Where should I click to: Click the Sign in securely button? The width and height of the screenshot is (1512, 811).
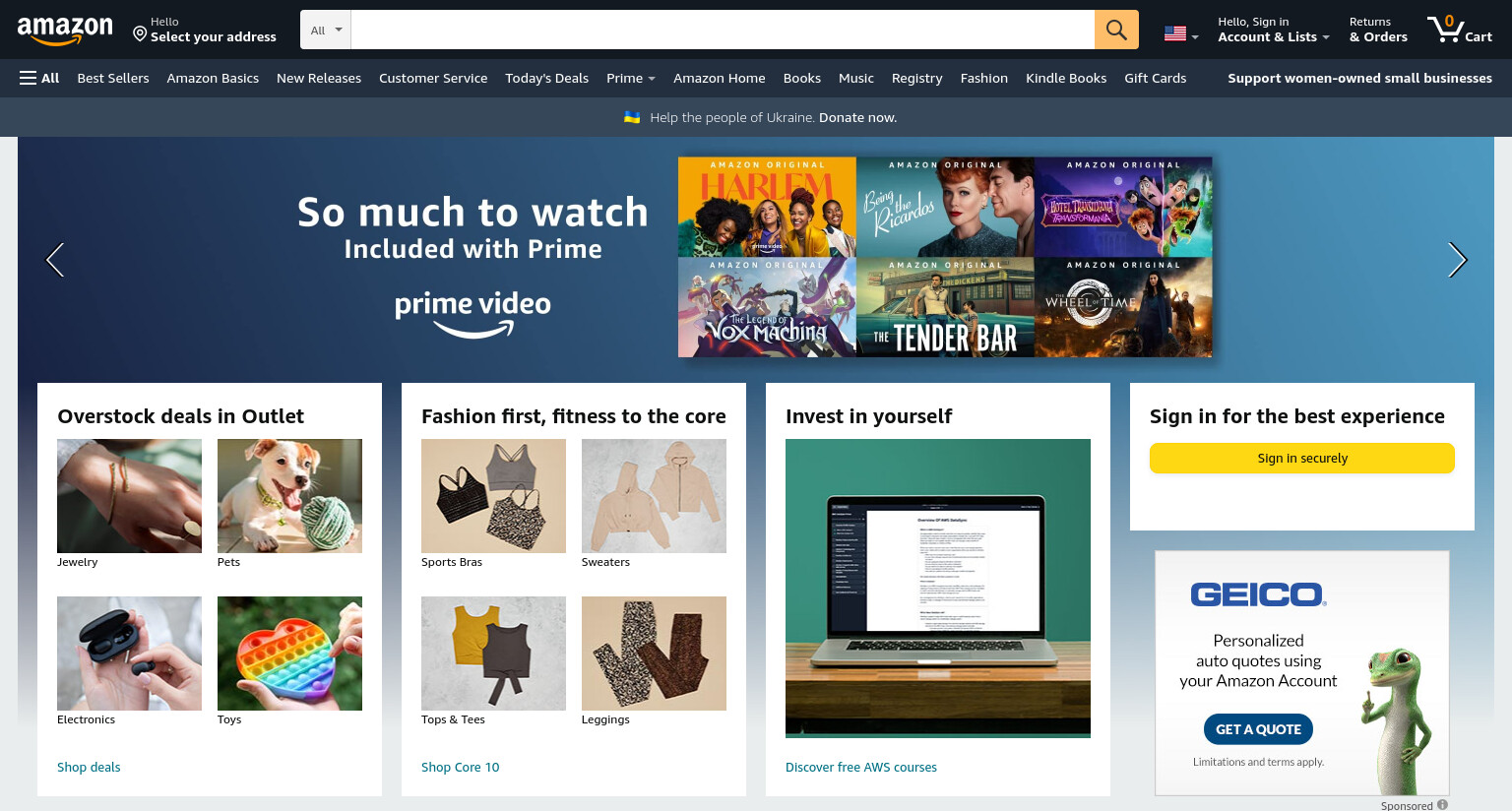tap(1301, 458)
